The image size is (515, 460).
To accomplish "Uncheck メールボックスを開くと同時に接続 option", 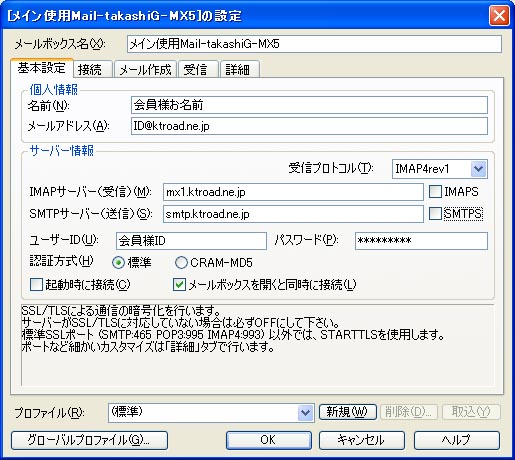I will pyautogui.click(x=179, y=285).
